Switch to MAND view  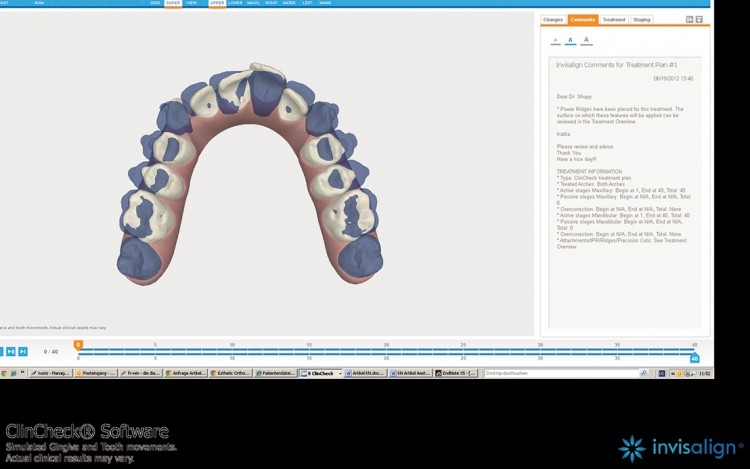[x=325, y=3]
